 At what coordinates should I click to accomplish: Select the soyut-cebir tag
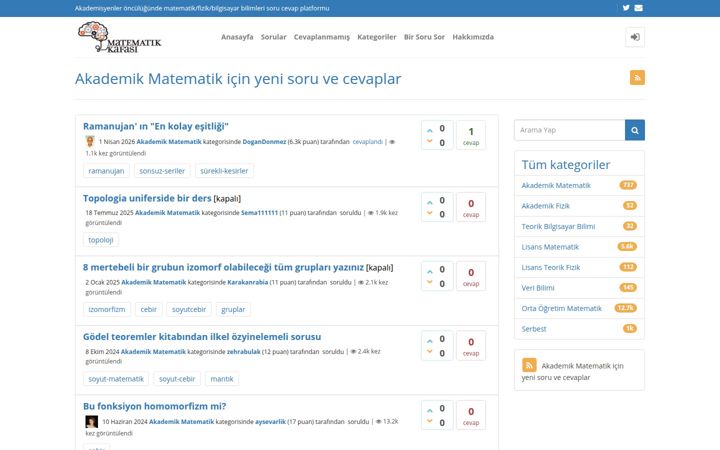177,379
